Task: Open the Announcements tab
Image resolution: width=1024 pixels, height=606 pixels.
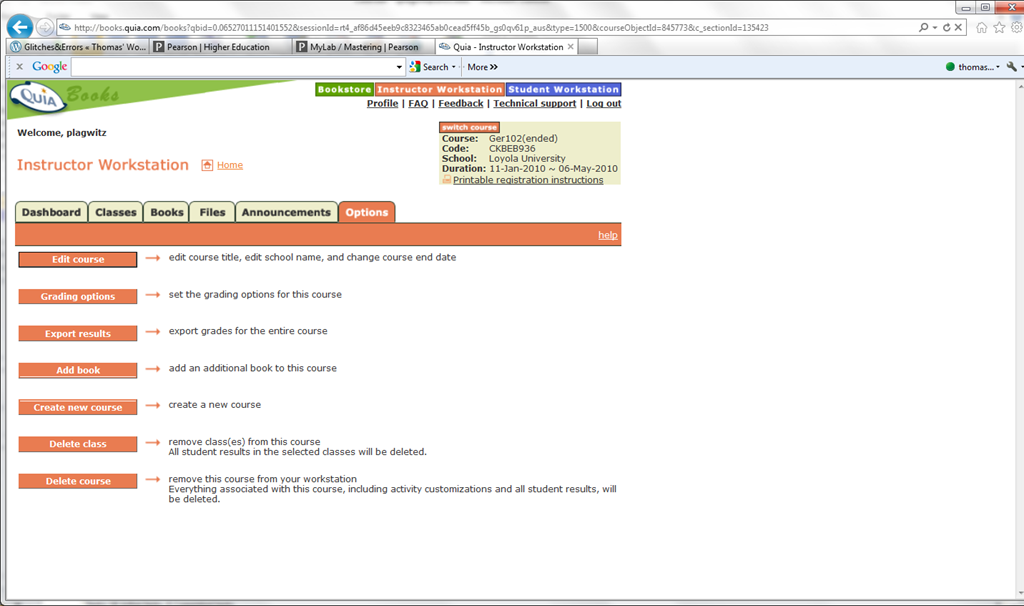Action: pos(286,212)
